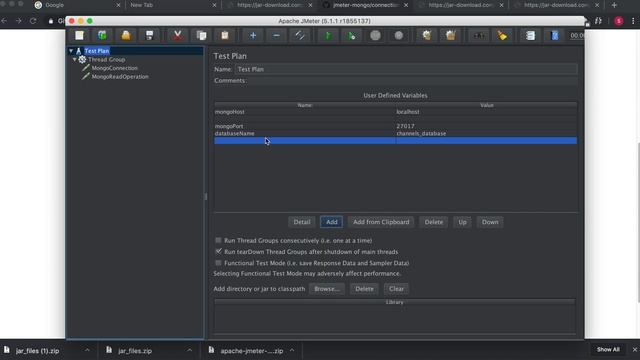640x360 pixels.
Task: Click the MongoConnection sampler pipette icon
Action: [86, 68]
